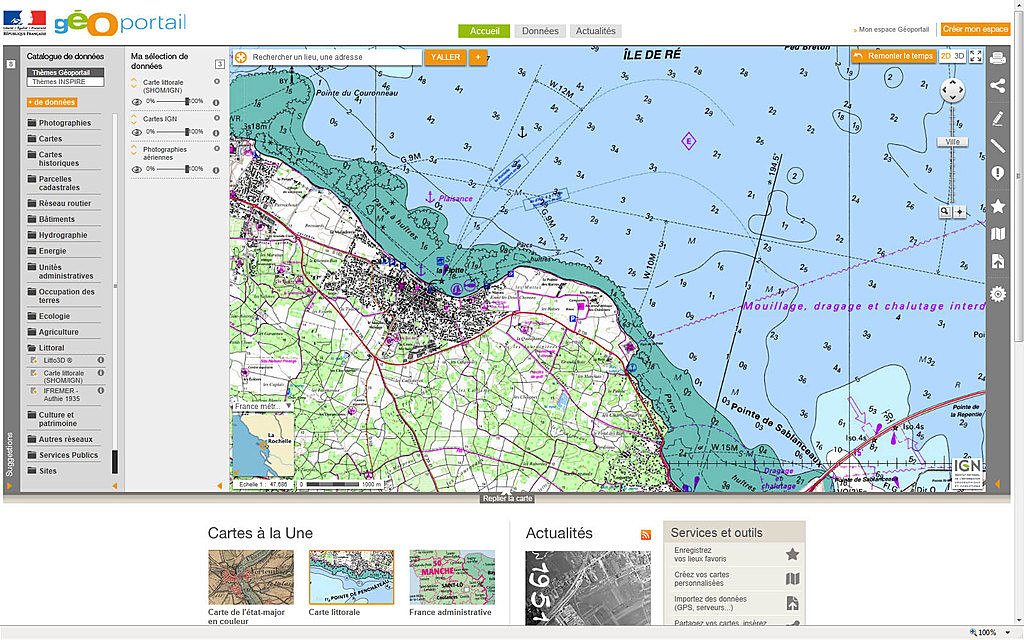Click the Y ALLER search button
1024x640 pixels.
coord(445,57)
